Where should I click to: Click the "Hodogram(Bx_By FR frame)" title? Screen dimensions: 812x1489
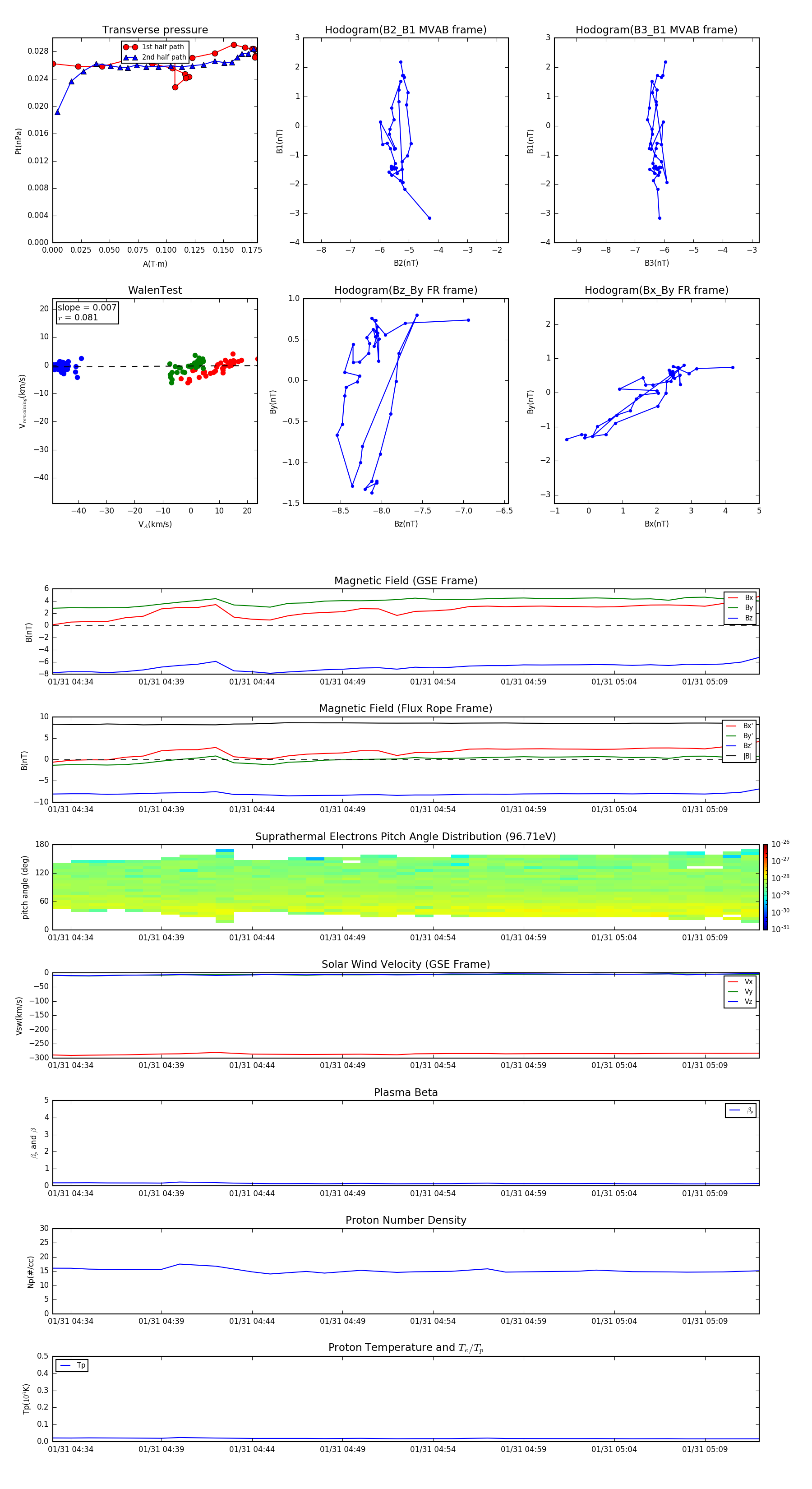coord(656,290)
